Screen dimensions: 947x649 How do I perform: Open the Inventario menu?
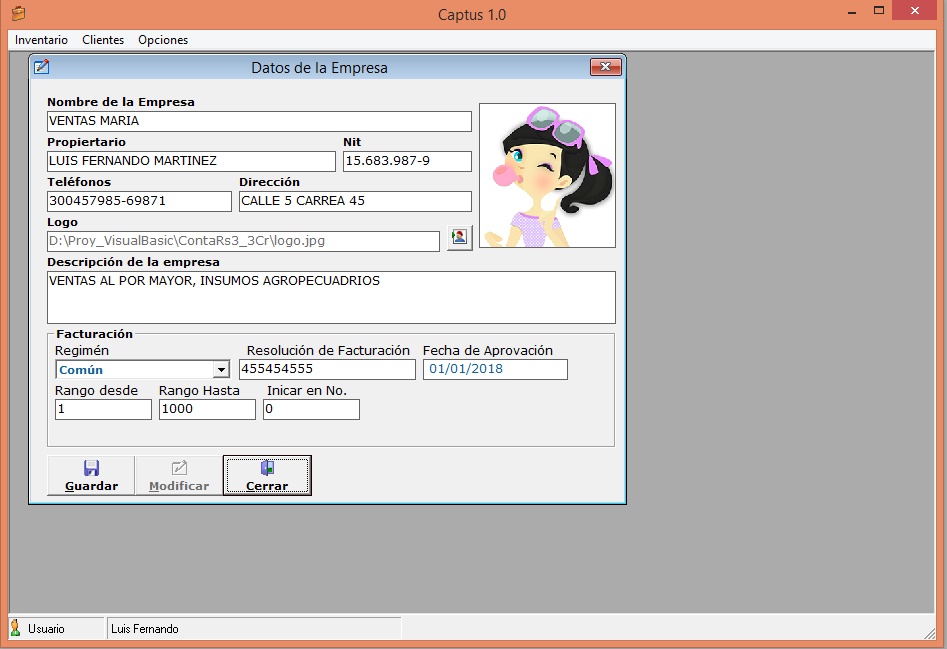click(x=41, y=40)
